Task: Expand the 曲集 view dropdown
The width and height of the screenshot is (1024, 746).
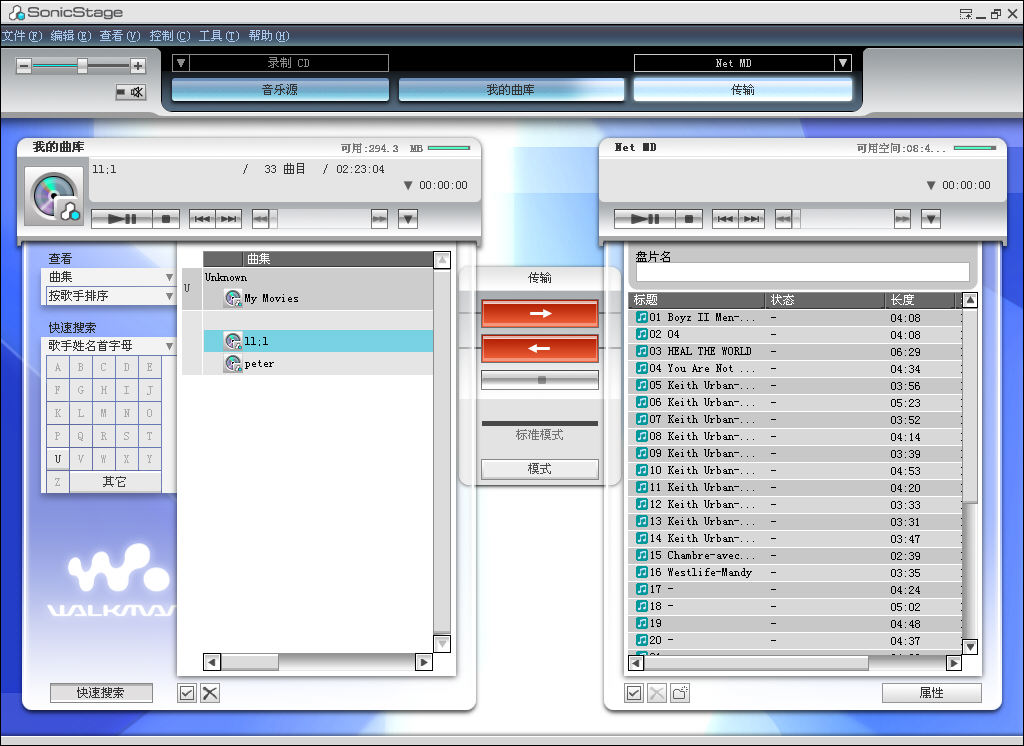Action: pyautogui.click(x=169, y=277)
